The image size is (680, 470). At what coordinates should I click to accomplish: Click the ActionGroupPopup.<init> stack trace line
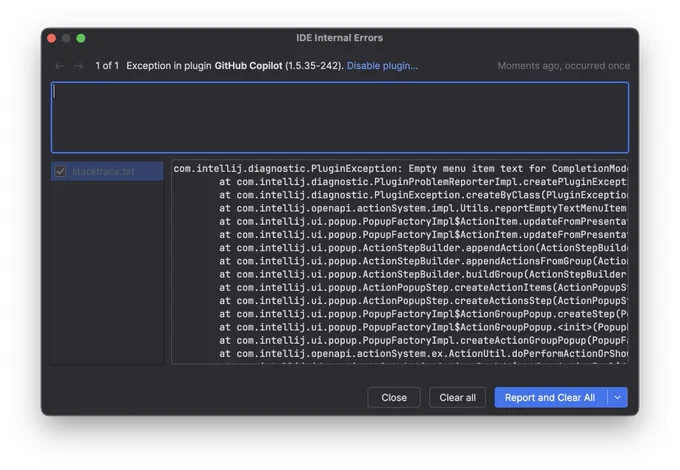423,327
